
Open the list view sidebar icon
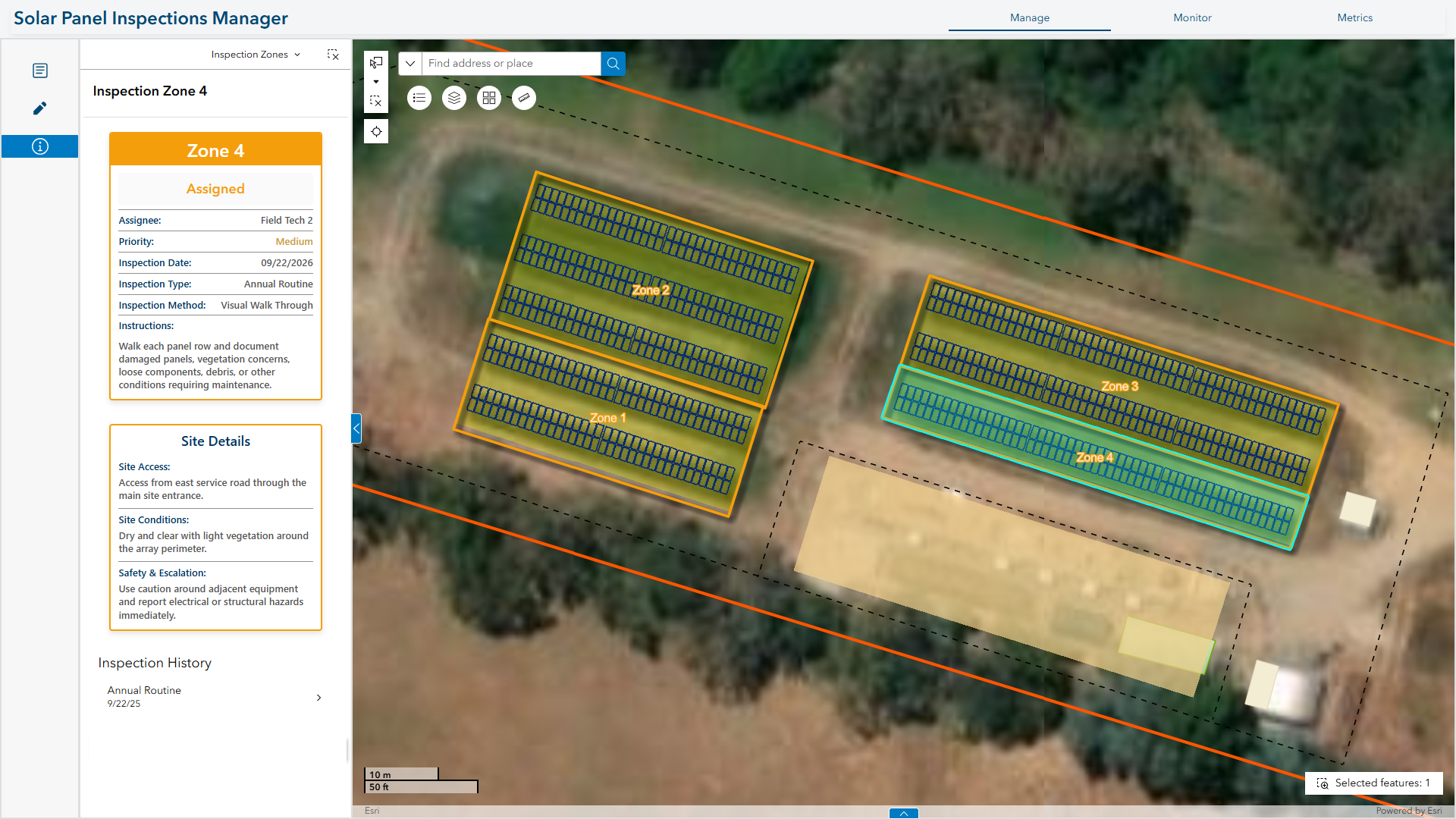click(40, 71)
